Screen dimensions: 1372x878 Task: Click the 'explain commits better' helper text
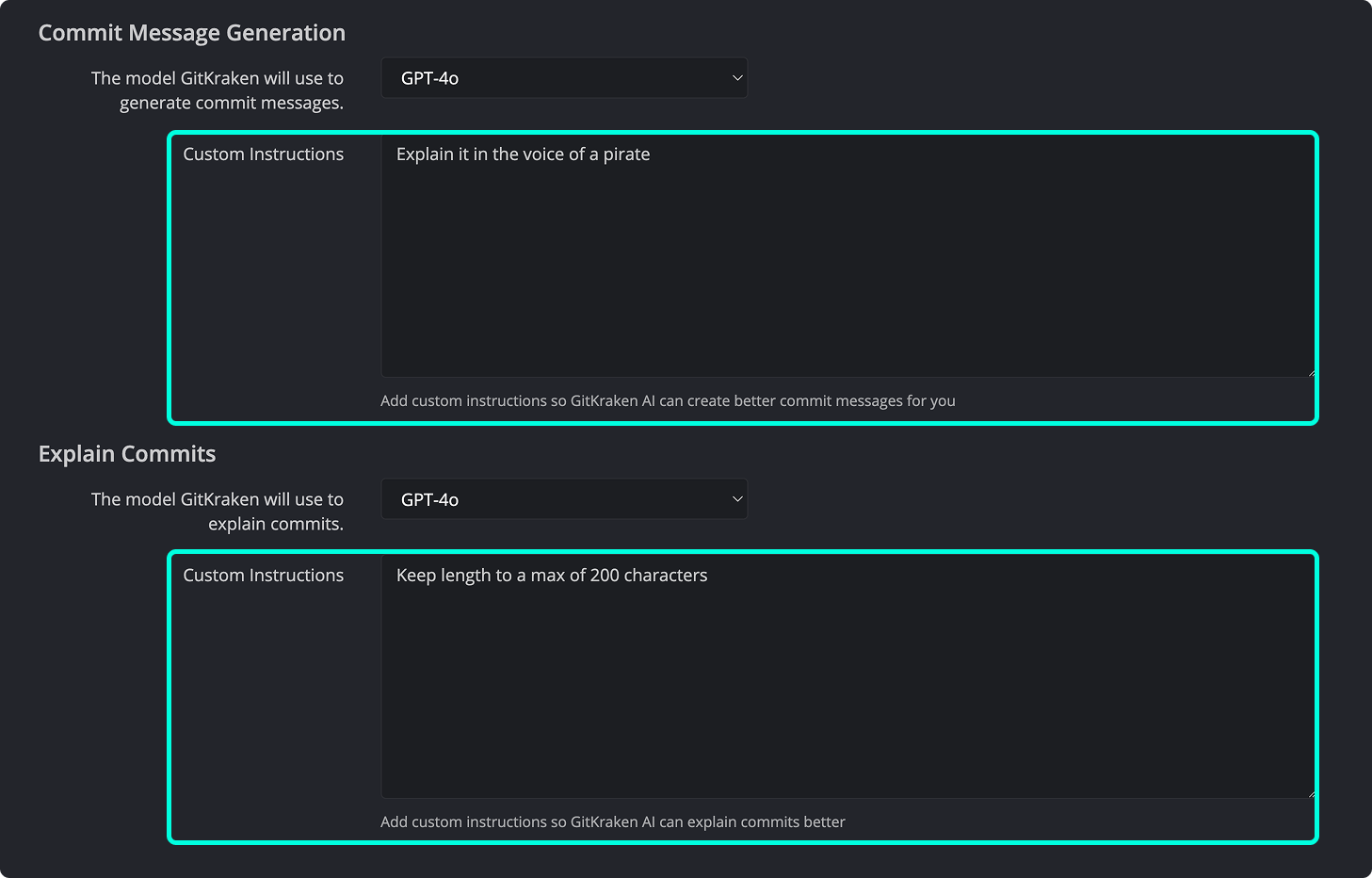[613, 822]
